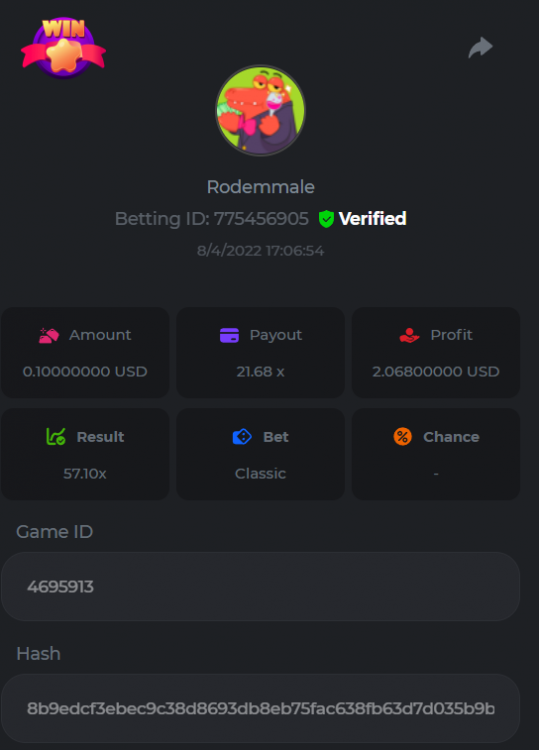
Task: Click the 2.06800000 USD profit value
Action: 436,372
